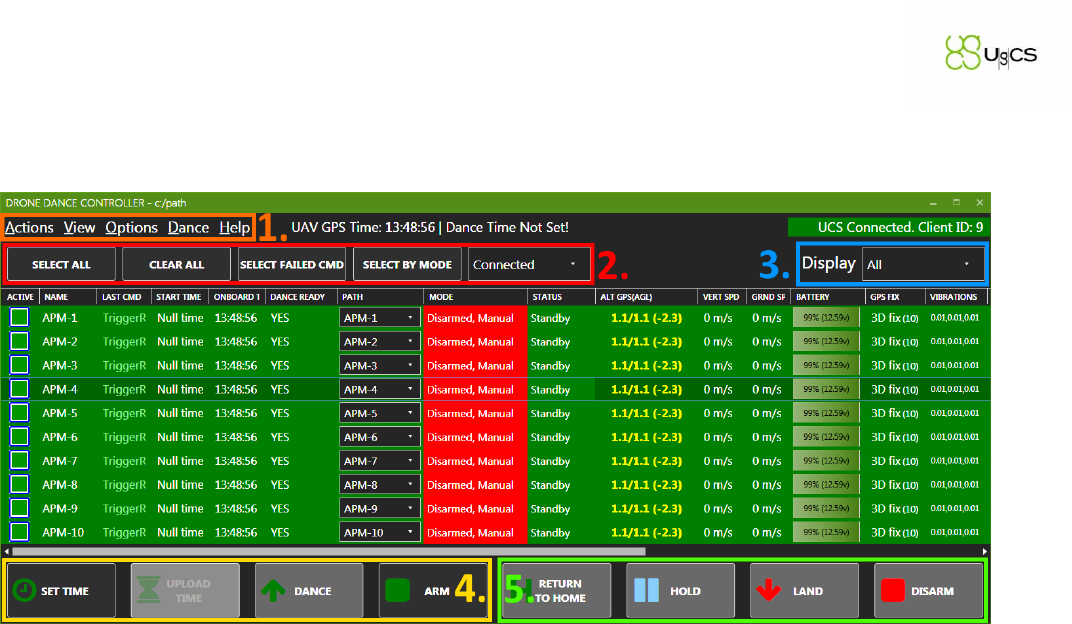This screenshot has height=624, width=1072.
Task: Click the Select All button
Action: 62,264
